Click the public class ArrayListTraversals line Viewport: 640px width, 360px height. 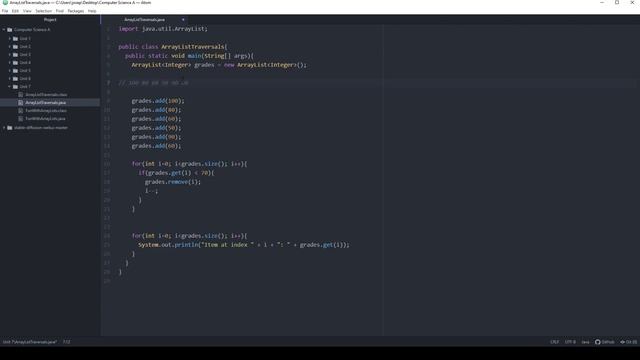coord(173,47)
